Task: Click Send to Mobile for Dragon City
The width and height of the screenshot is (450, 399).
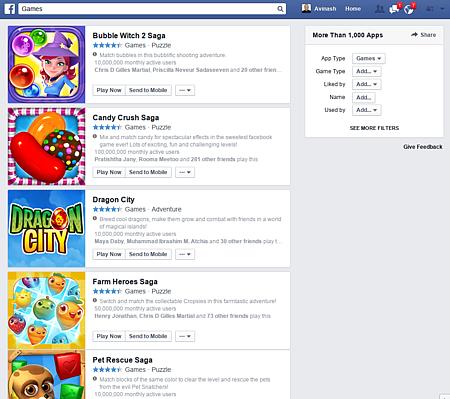Action: (148, 254)
